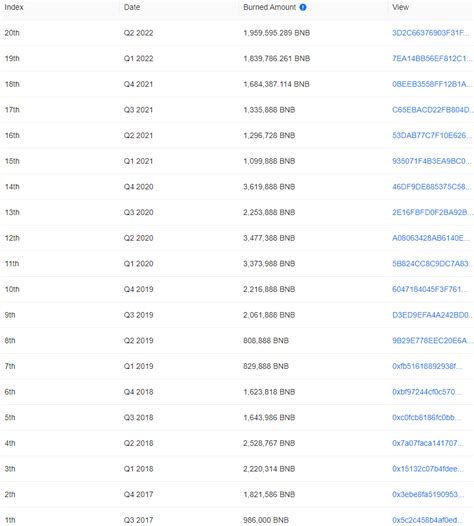Open the 19th burn link 7EA14BB56EF812C1
This screenshot has height=526, width=474.
point(432,58)
